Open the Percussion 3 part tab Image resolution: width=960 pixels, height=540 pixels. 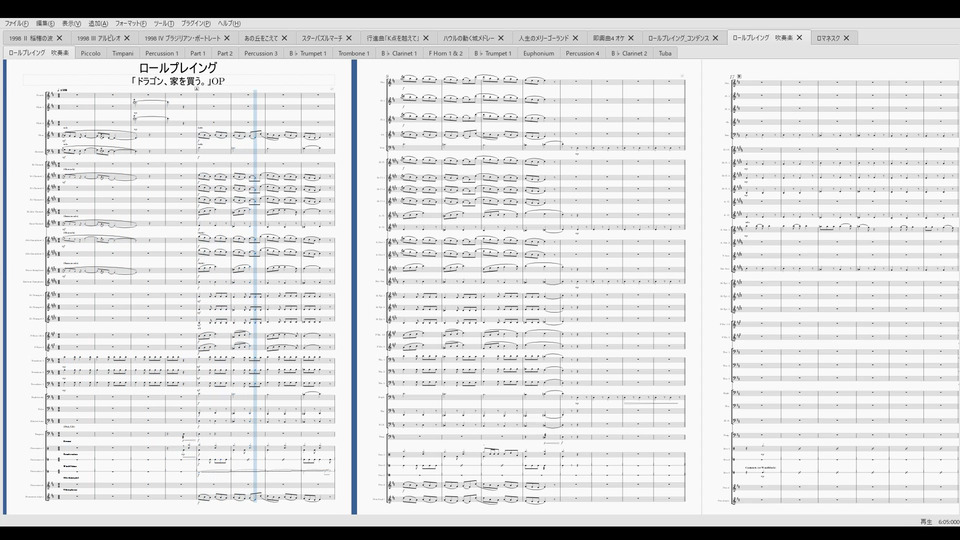coord(261,53)
